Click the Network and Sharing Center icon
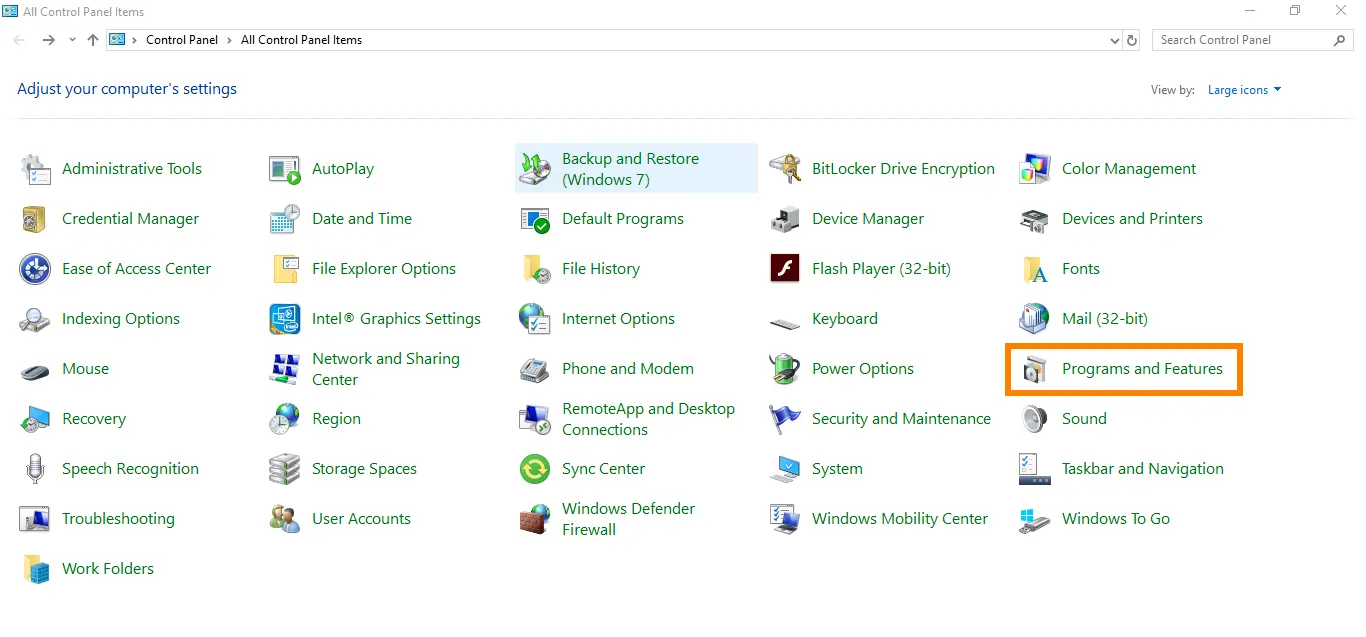The image size is (1366, 637). tap(285, 369)
